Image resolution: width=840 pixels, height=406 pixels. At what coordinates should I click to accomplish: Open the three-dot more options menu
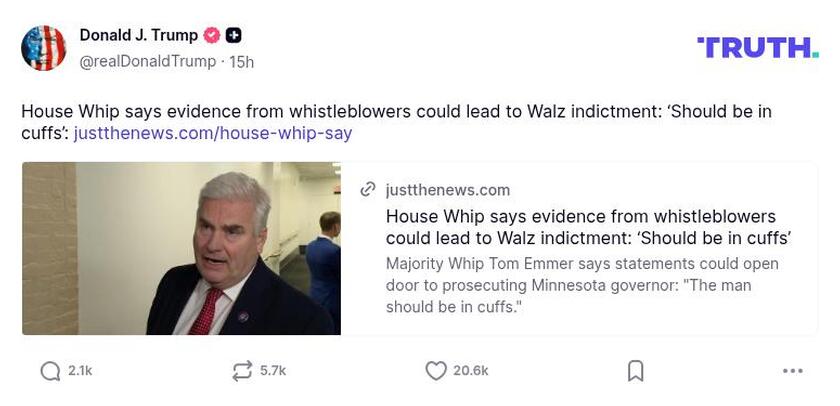pos(793,371)
